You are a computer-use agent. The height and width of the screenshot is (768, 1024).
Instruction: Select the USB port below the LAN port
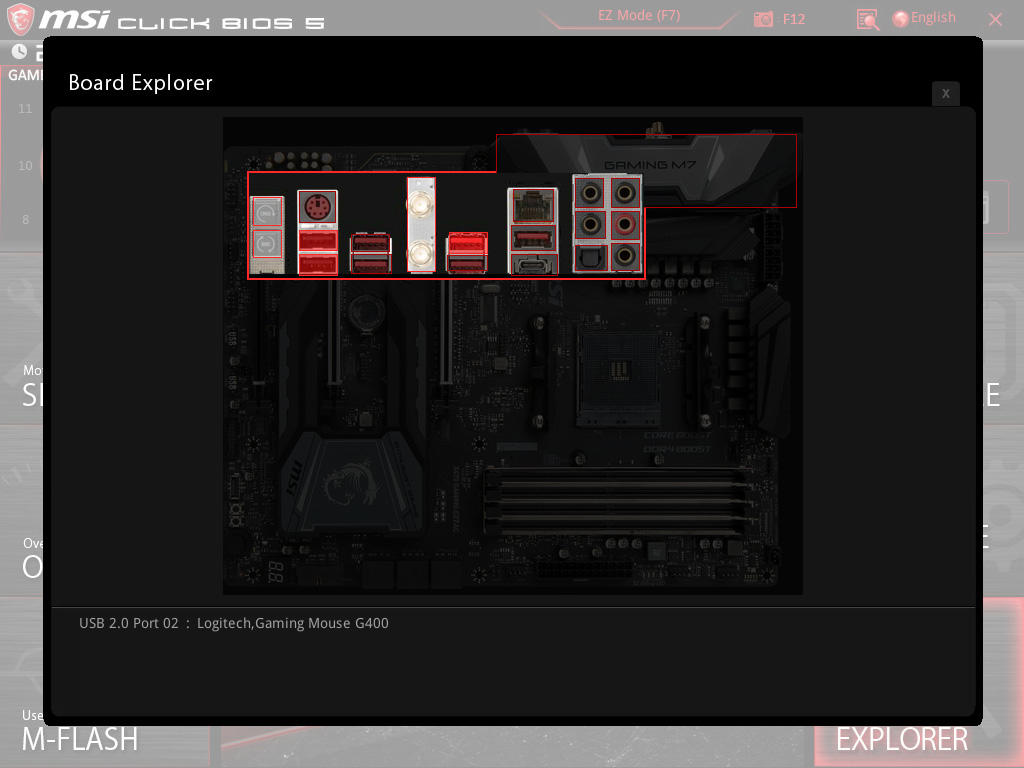click(x=533, y=239)
